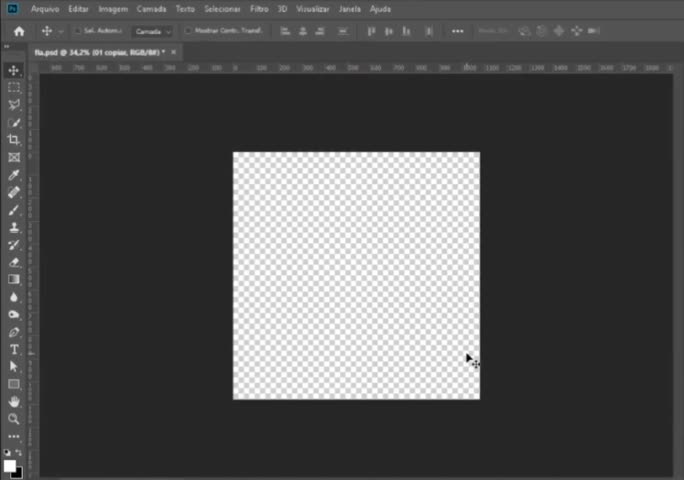Screen dimensions: 684x480
Task: Open the Janela menu
Action: click(x=349, y=9)
